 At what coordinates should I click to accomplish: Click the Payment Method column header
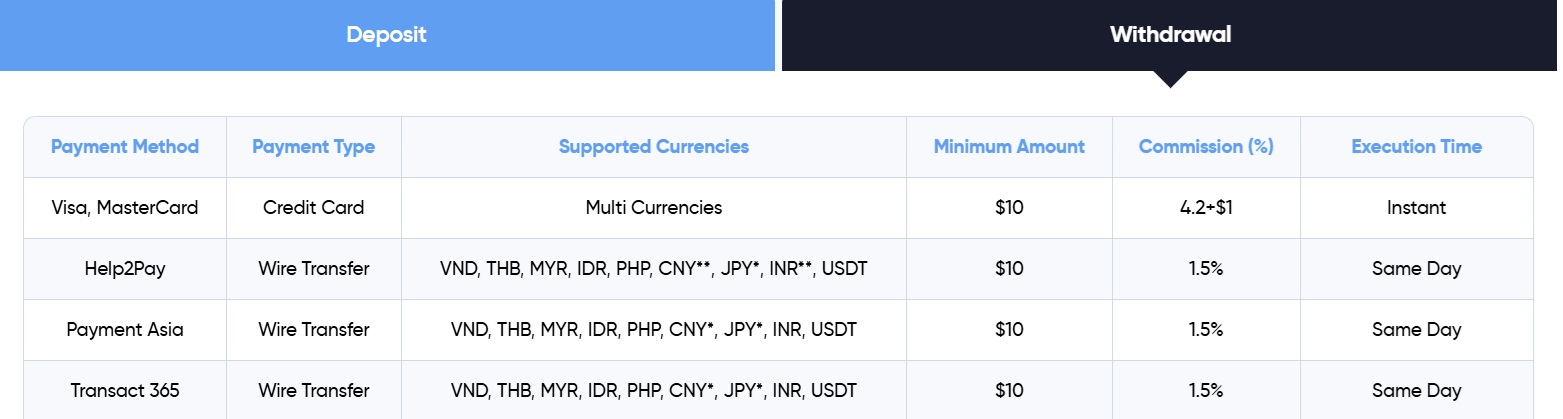click(125, 147)
